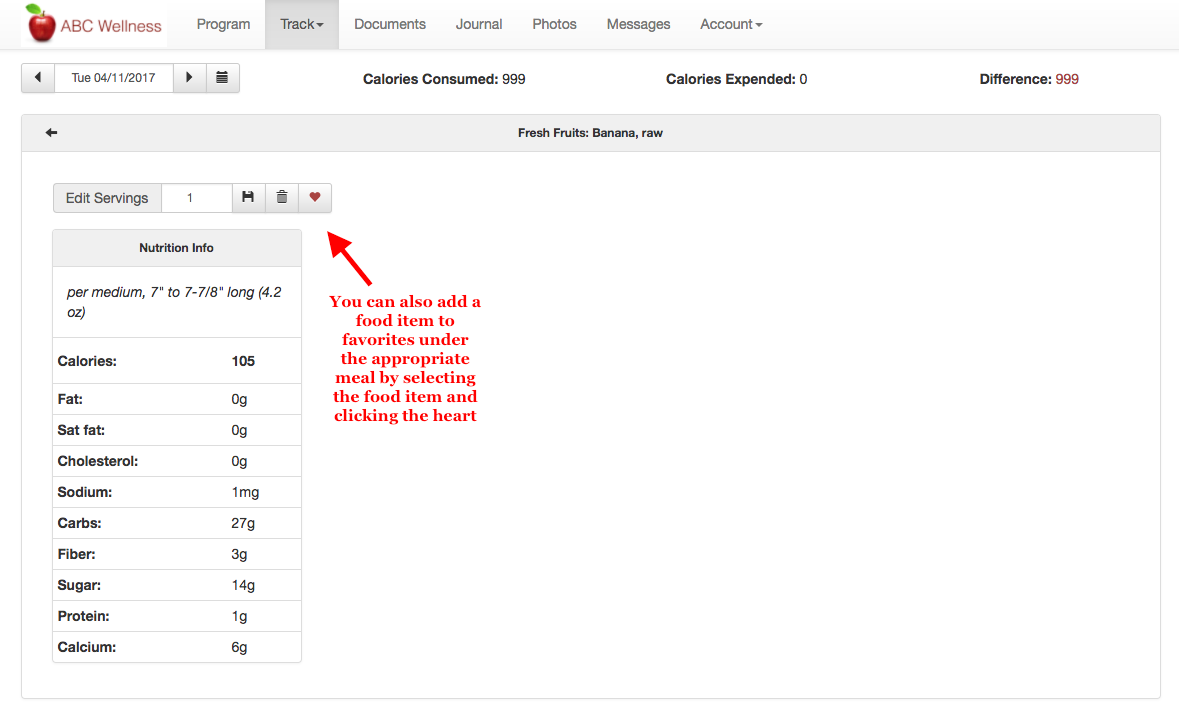Click the Nutrition Info table header
The image size is (1179, 705).
coord(176,248)
